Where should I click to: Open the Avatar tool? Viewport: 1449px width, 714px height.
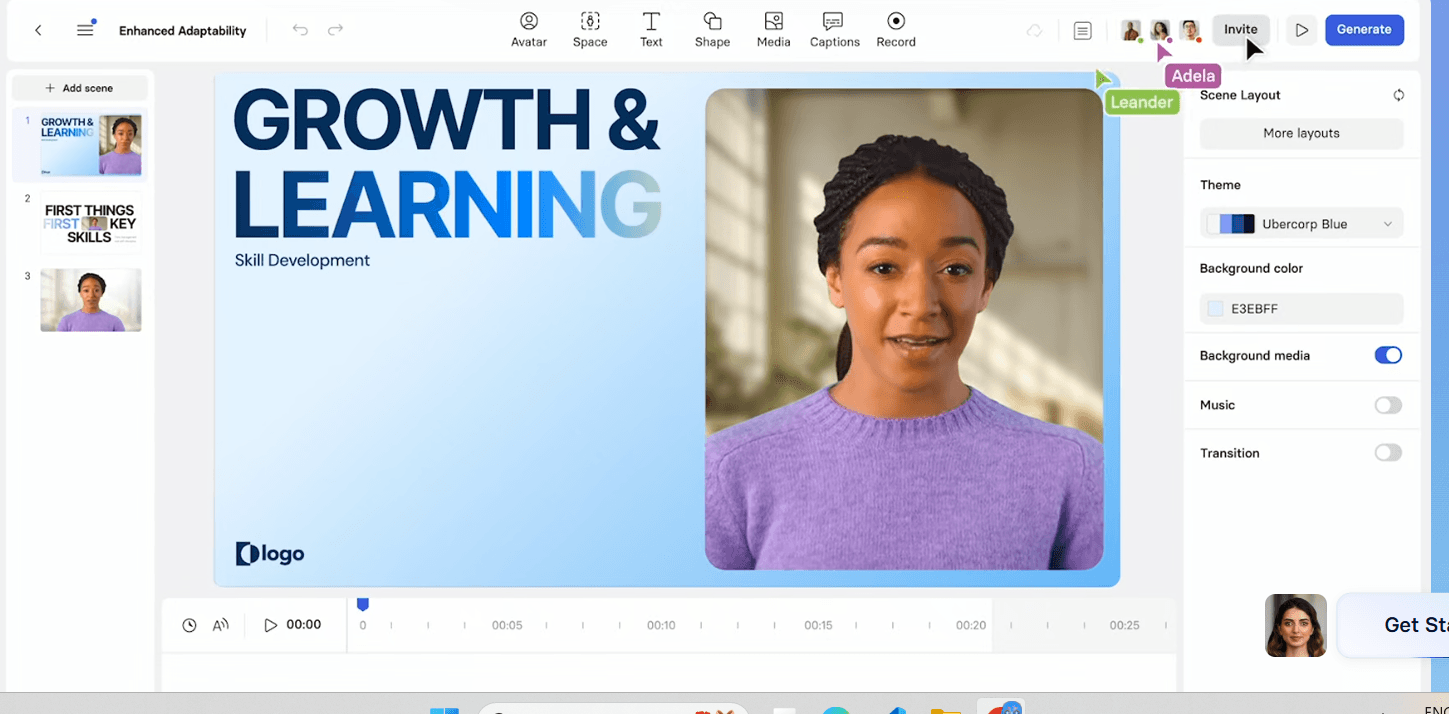(528, 30)
